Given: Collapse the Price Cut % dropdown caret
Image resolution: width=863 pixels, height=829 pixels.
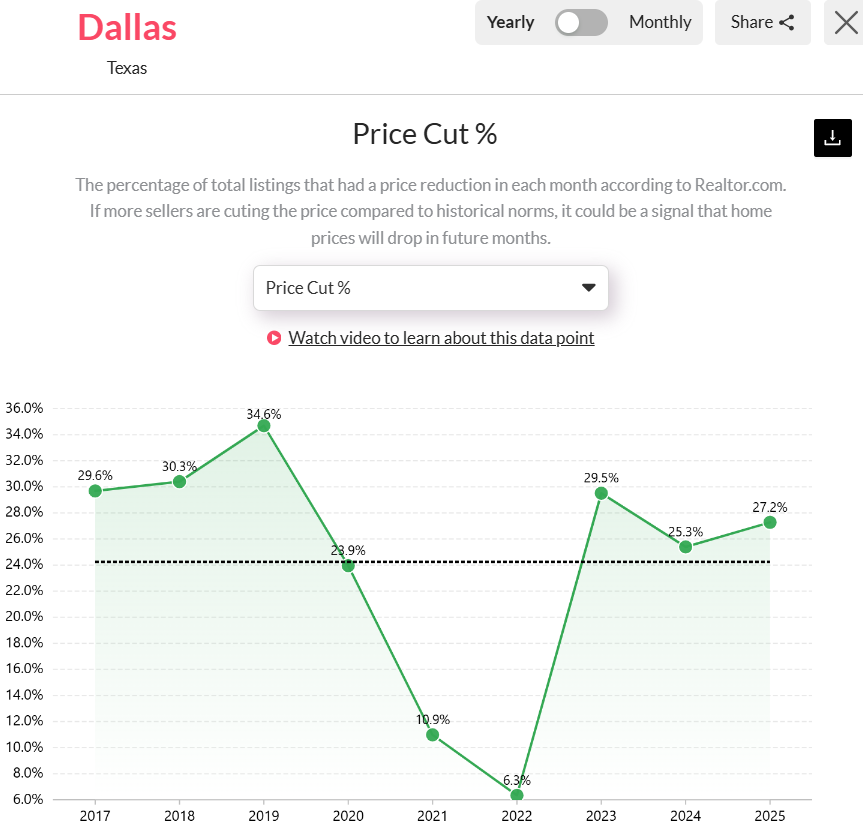Looking at the screenshot, I should tap(589, 288).
